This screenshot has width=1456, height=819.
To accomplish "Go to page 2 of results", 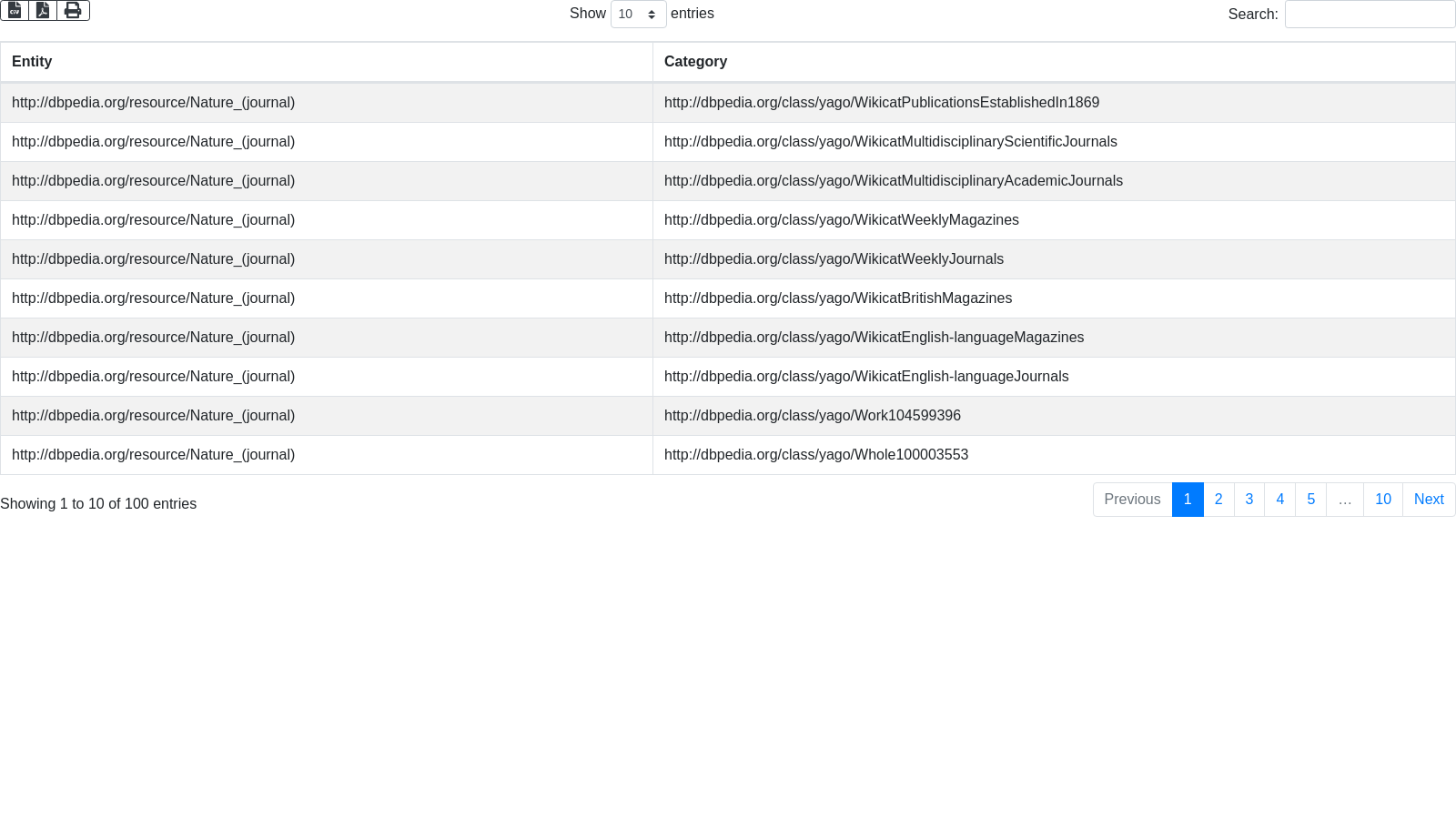I will click(1218, 500).
